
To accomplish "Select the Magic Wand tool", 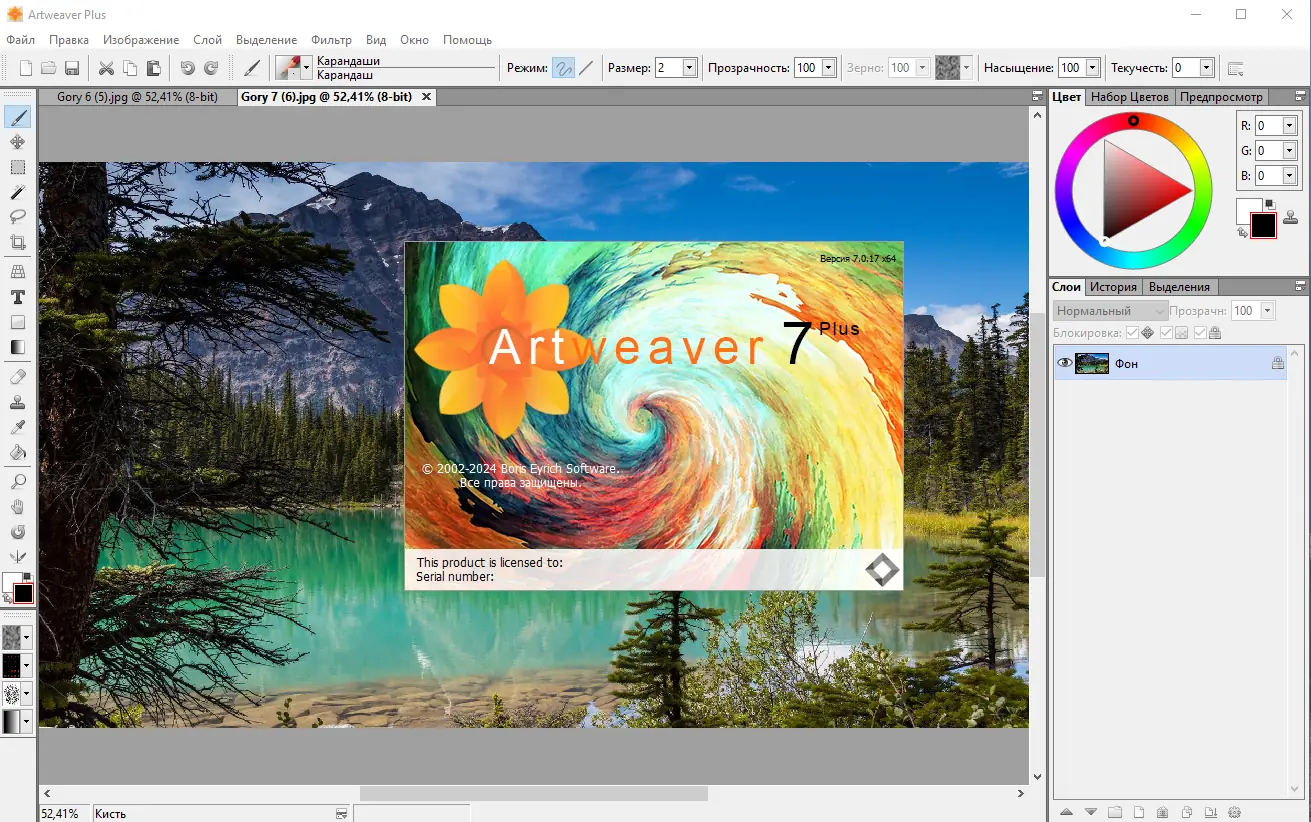I will tap(18, 192).
